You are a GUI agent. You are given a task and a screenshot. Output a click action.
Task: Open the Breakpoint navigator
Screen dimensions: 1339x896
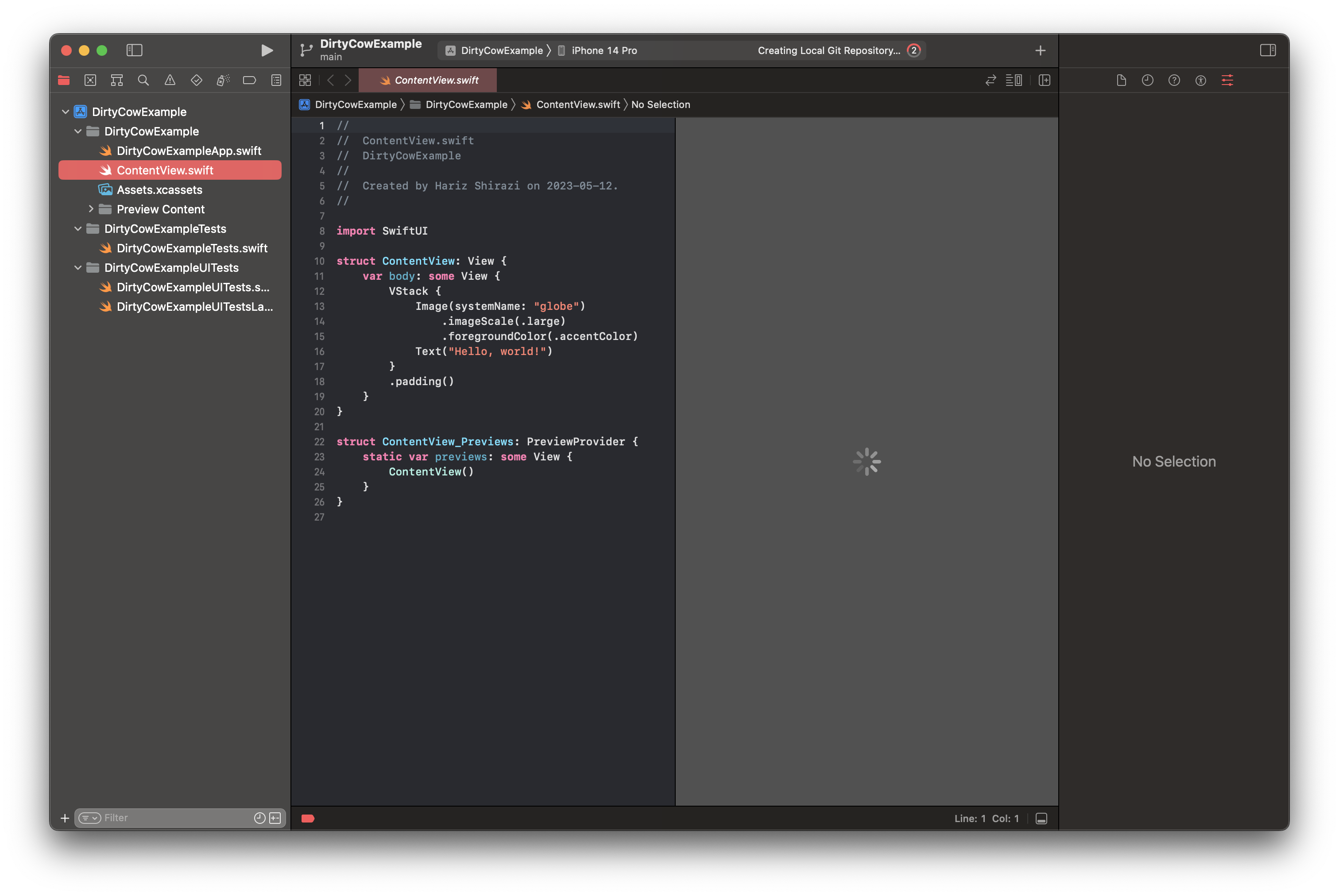pyautogui.click(x=250, y=80)
